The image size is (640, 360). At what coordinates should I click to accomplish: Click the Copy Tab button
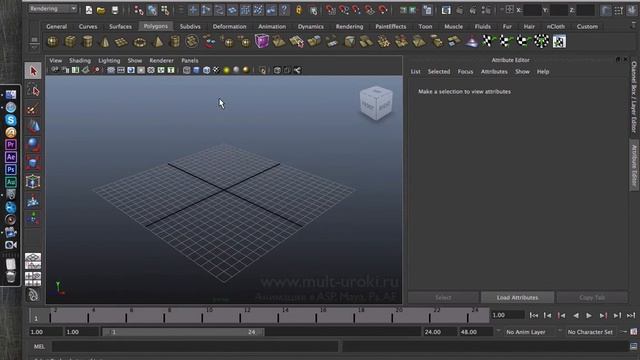592,298
